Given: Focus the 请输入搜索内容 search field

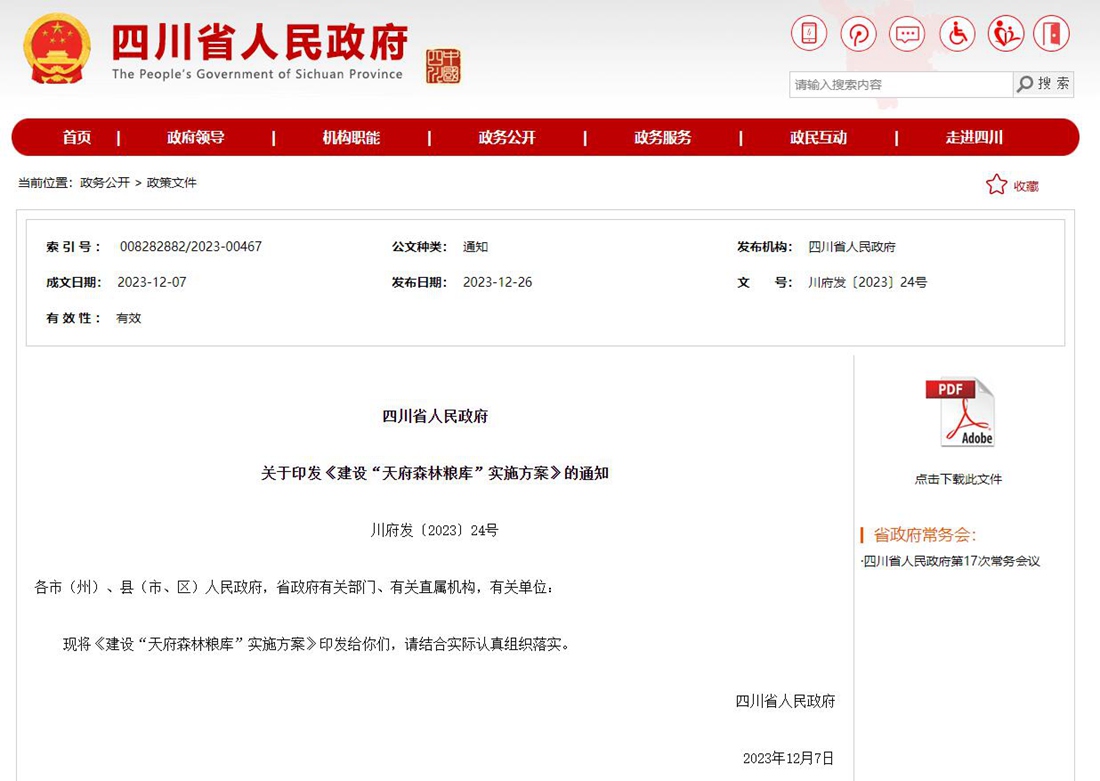Looking at the screenshot, I should 901,84.
